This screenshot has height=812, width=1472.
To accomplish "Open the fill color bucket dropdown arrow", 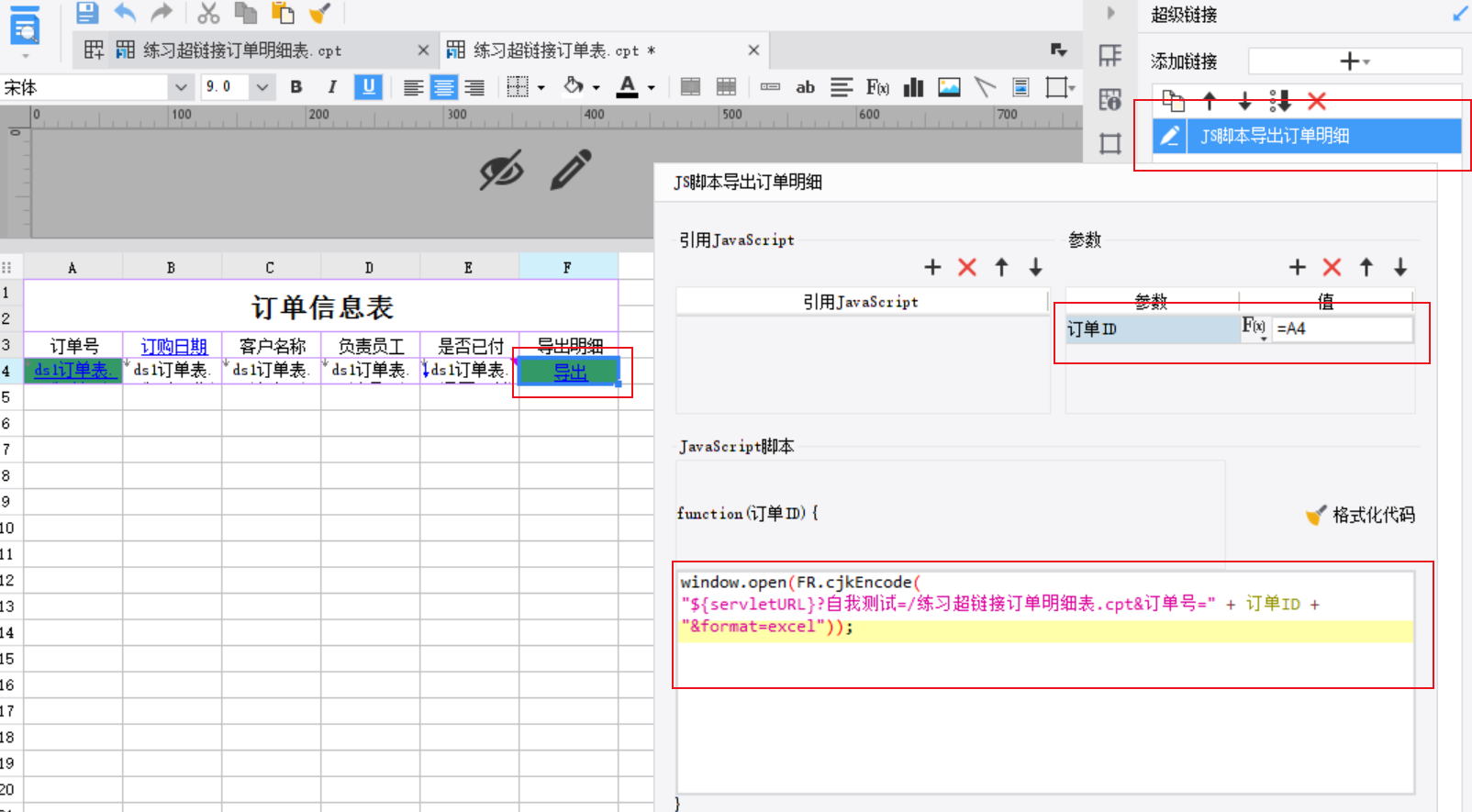I will pos(597,88).
